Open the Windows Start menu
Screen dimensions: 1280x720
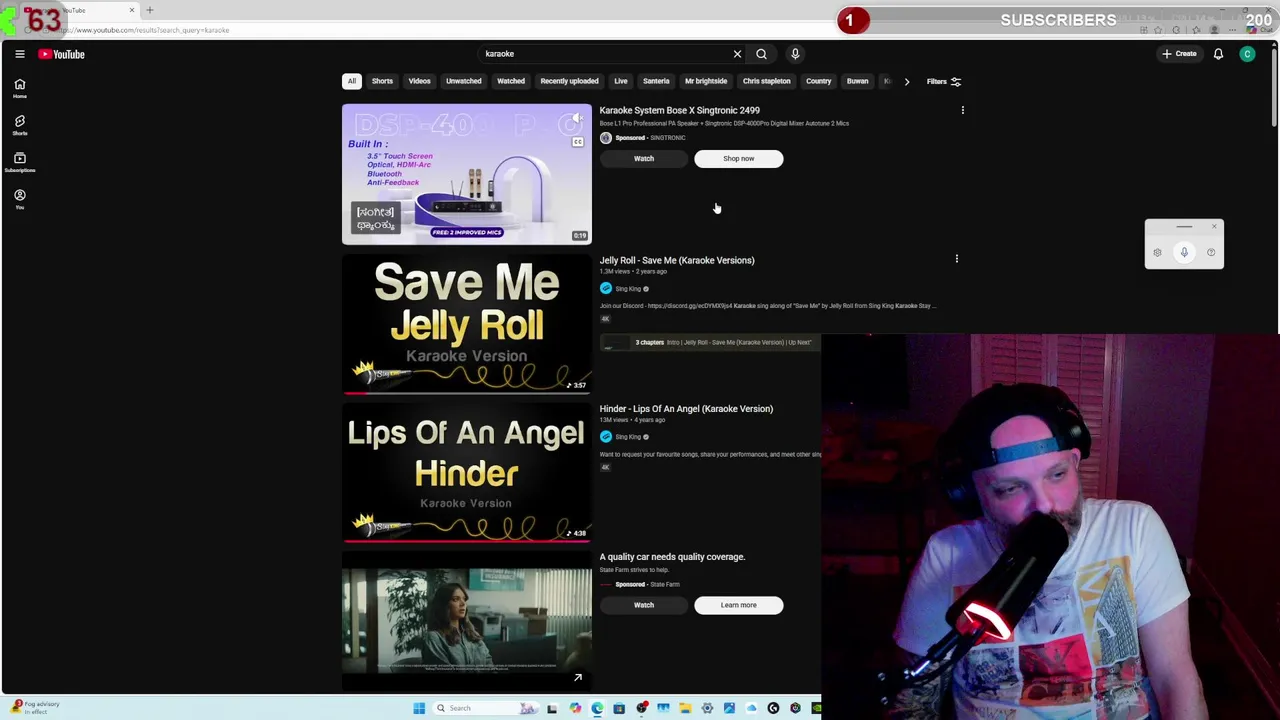coord(419,708)
